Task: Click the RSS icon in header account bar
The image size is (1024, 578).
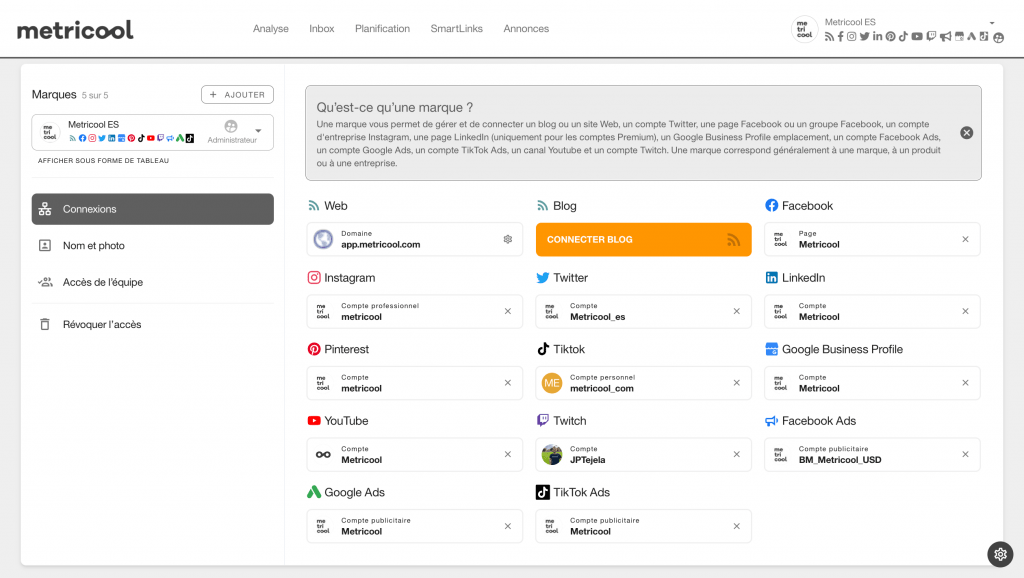Action: click(829, 37)
